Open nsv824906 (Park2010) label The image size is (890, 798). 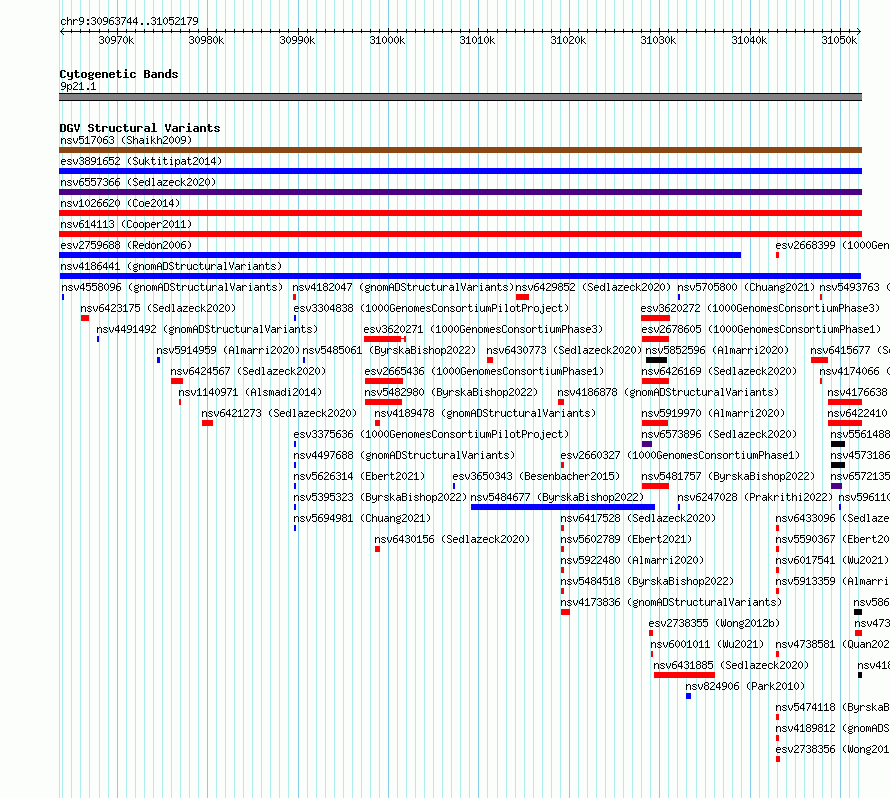[x=745, y=686]
